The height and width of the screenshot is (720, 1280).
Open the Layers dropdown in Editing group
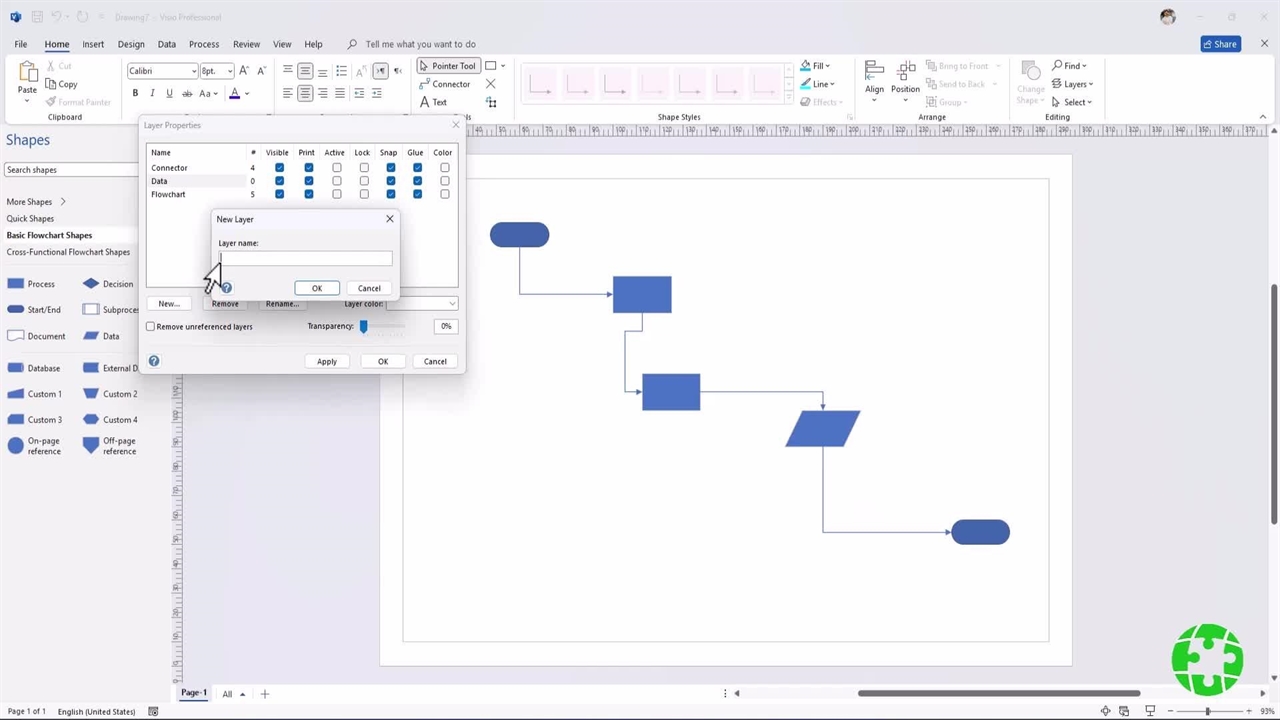coord(1073,84)
